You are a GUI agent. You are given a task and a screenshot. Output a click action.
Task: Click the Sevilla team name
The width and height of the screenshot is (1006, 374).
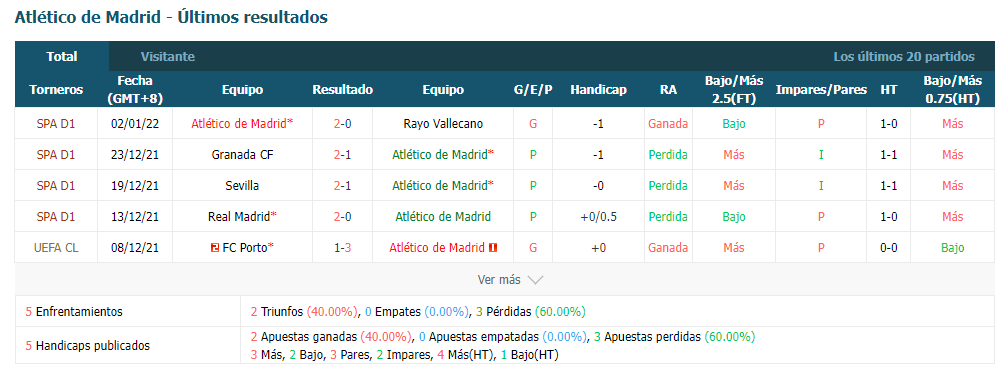pos(243,185)
